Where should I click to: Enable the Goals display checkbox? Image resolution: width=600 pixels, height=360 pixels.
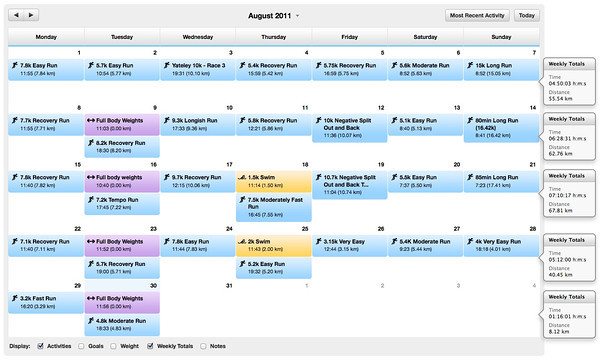click(81, 346)
